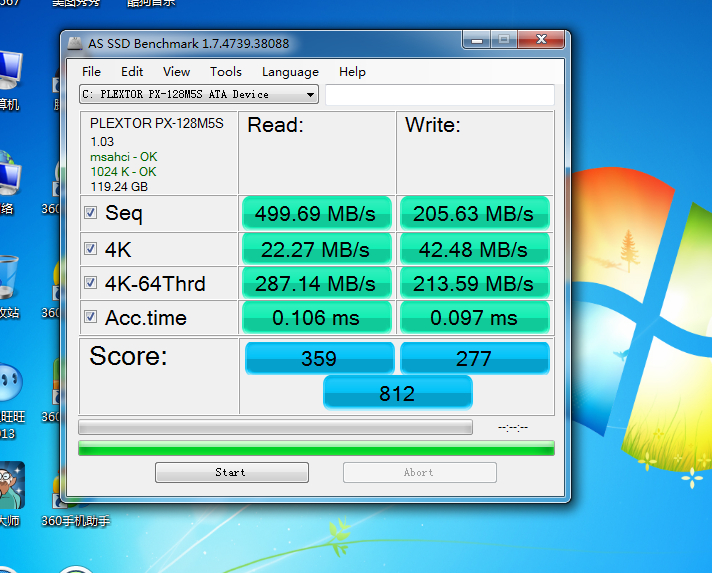This screenshot has height=573, width=712.
Task: Open the Tools menu
Action: tap(226, 72)
